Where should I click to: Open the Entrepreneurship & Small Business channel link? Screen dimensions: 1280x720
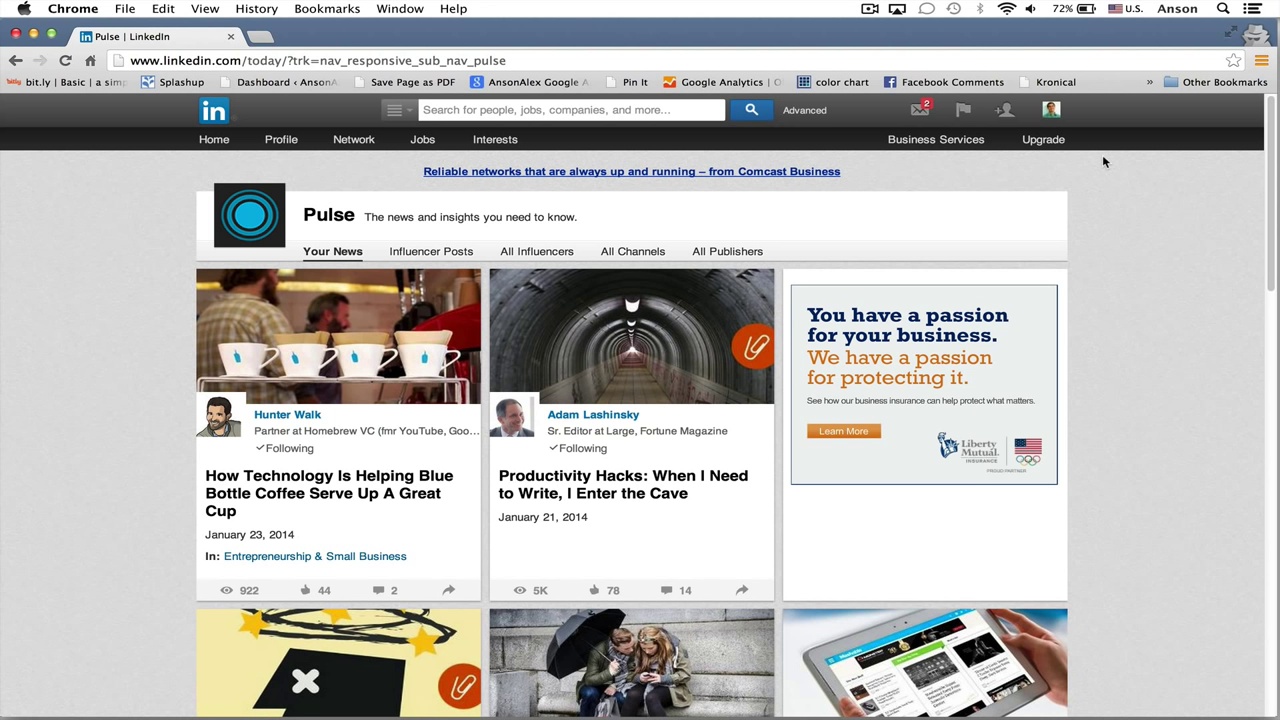[x=315, y=556]
